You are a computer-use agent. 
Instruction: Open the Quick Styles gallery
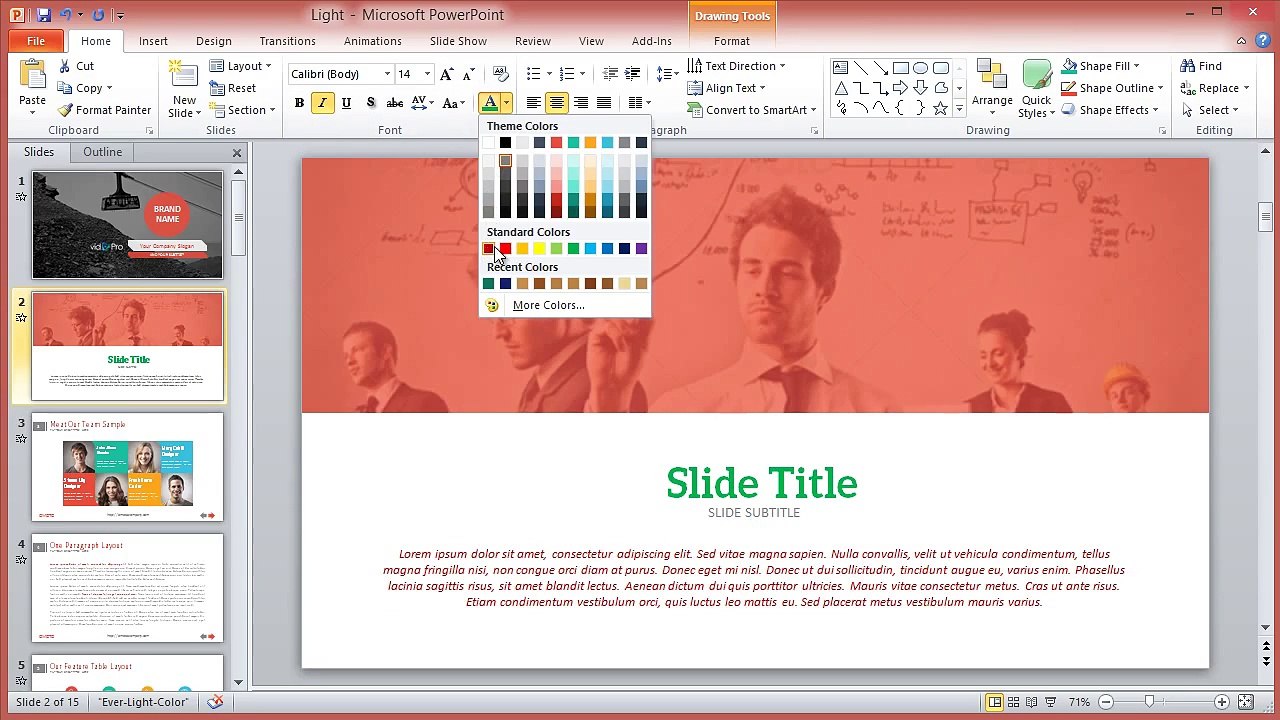1037,88
